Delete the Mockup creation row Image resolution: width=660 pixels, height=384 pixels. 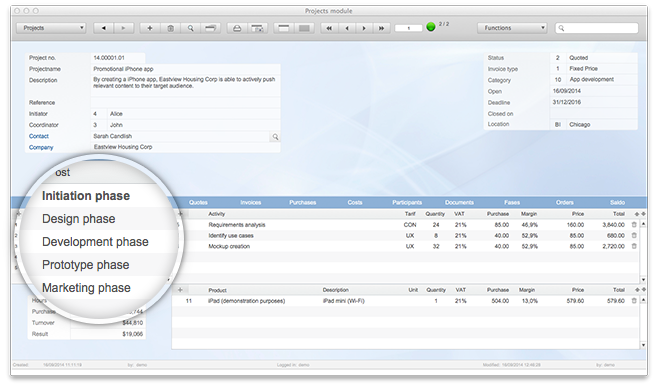click(x=634, y=246)
